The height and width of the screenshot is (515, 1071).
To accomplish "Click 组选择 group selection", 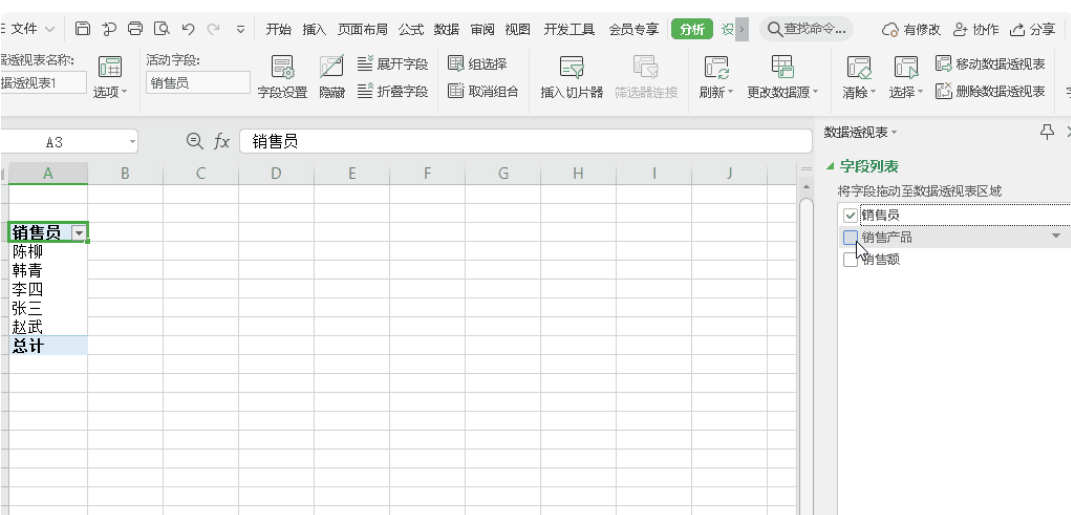I will (x=477, y=64).
